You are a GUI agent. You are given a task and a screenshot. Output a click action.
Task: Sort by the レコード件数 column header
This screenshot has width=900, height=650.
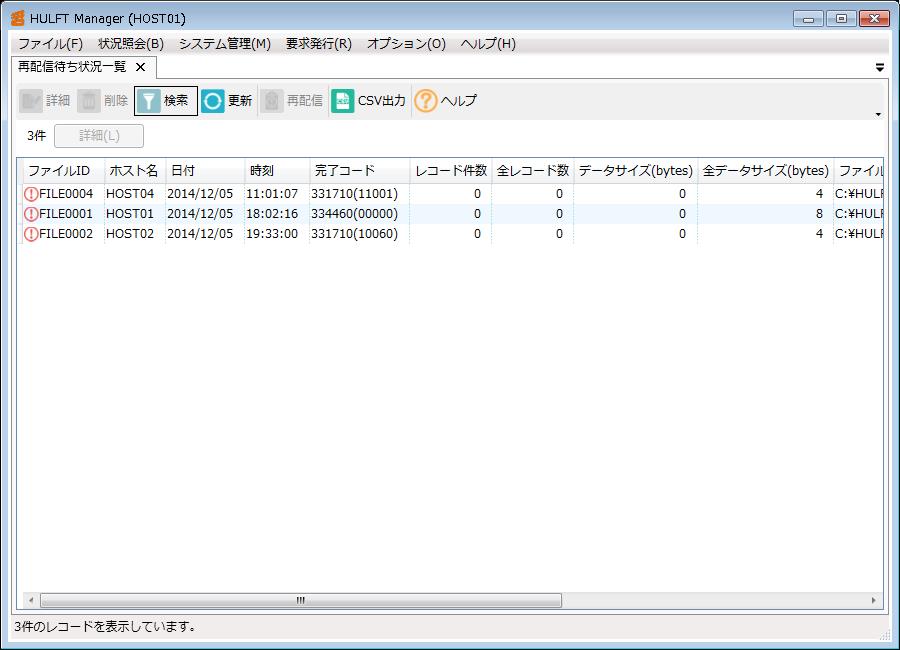[451, 171]
